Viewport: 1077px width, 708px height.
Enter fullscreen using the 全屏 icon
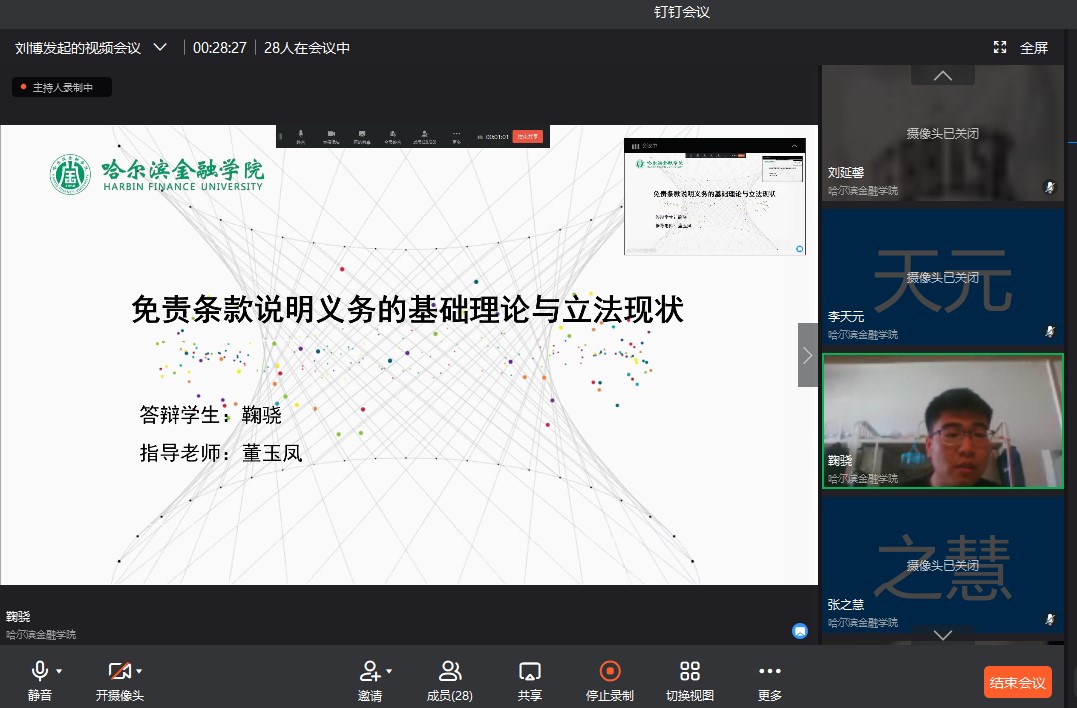pos(1000,47)
